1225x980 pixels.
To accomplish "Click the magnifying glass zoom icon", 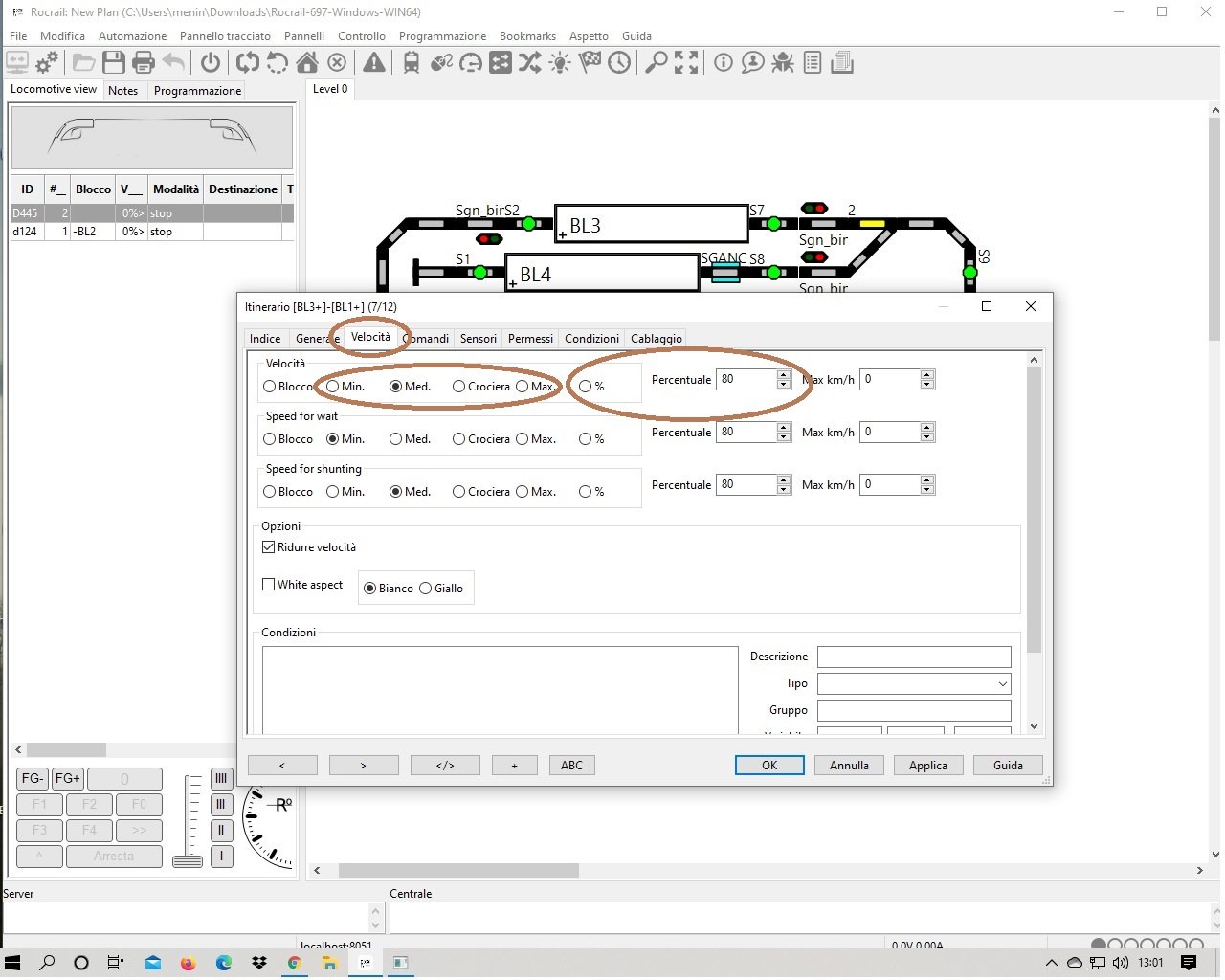I will click(656, 63).
